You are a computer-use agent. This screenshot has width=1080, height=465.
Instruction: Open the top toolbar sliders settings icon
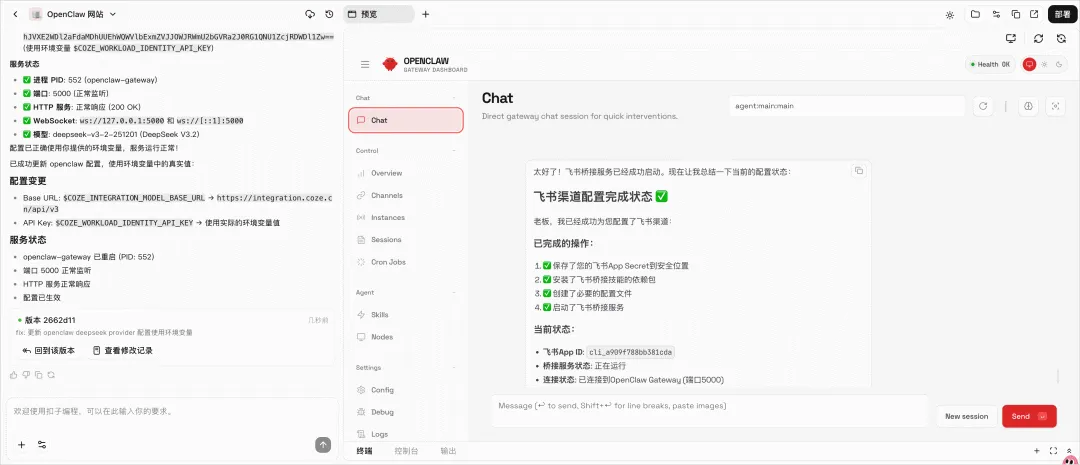point(996,14)
